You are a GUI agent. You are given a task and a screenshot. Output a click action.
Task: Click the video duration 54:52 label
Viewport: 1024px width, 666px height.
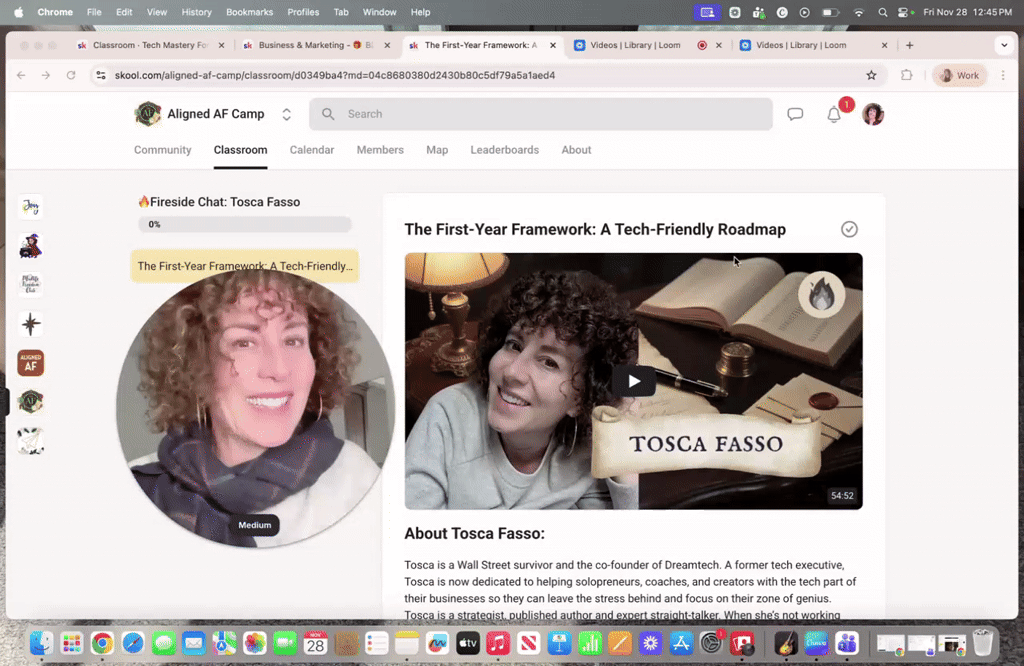pos(842,496)
